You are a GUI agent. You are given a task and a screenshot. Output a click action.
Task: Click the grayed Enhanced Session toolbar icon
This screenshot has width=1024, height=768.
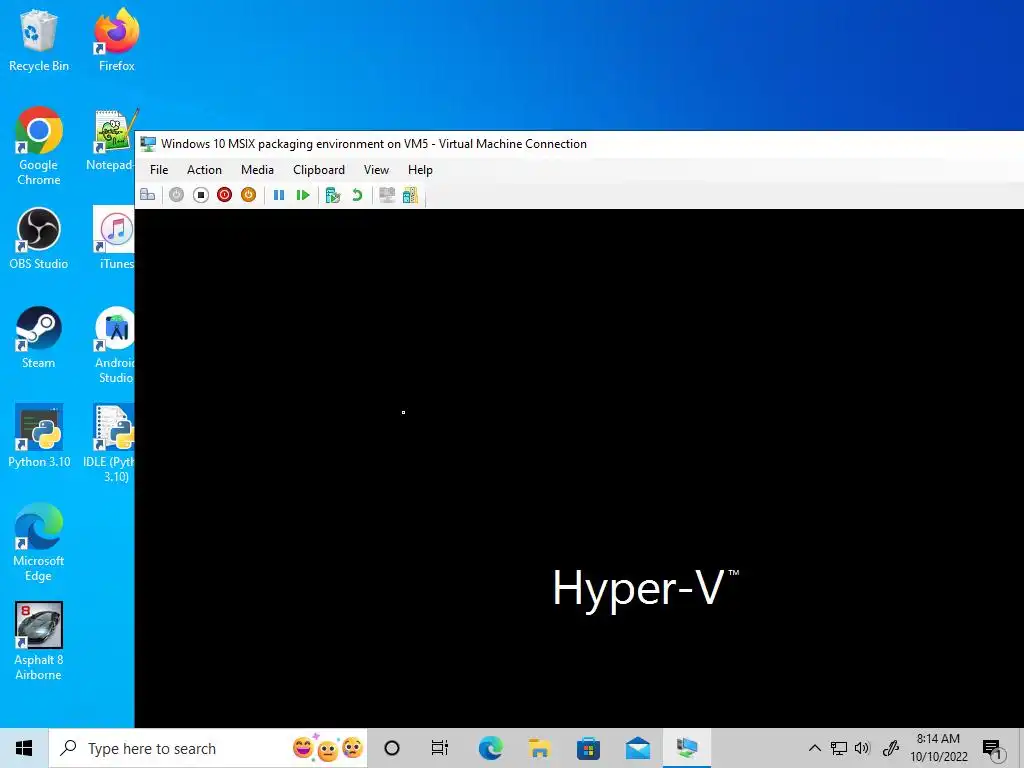[387, 195]
